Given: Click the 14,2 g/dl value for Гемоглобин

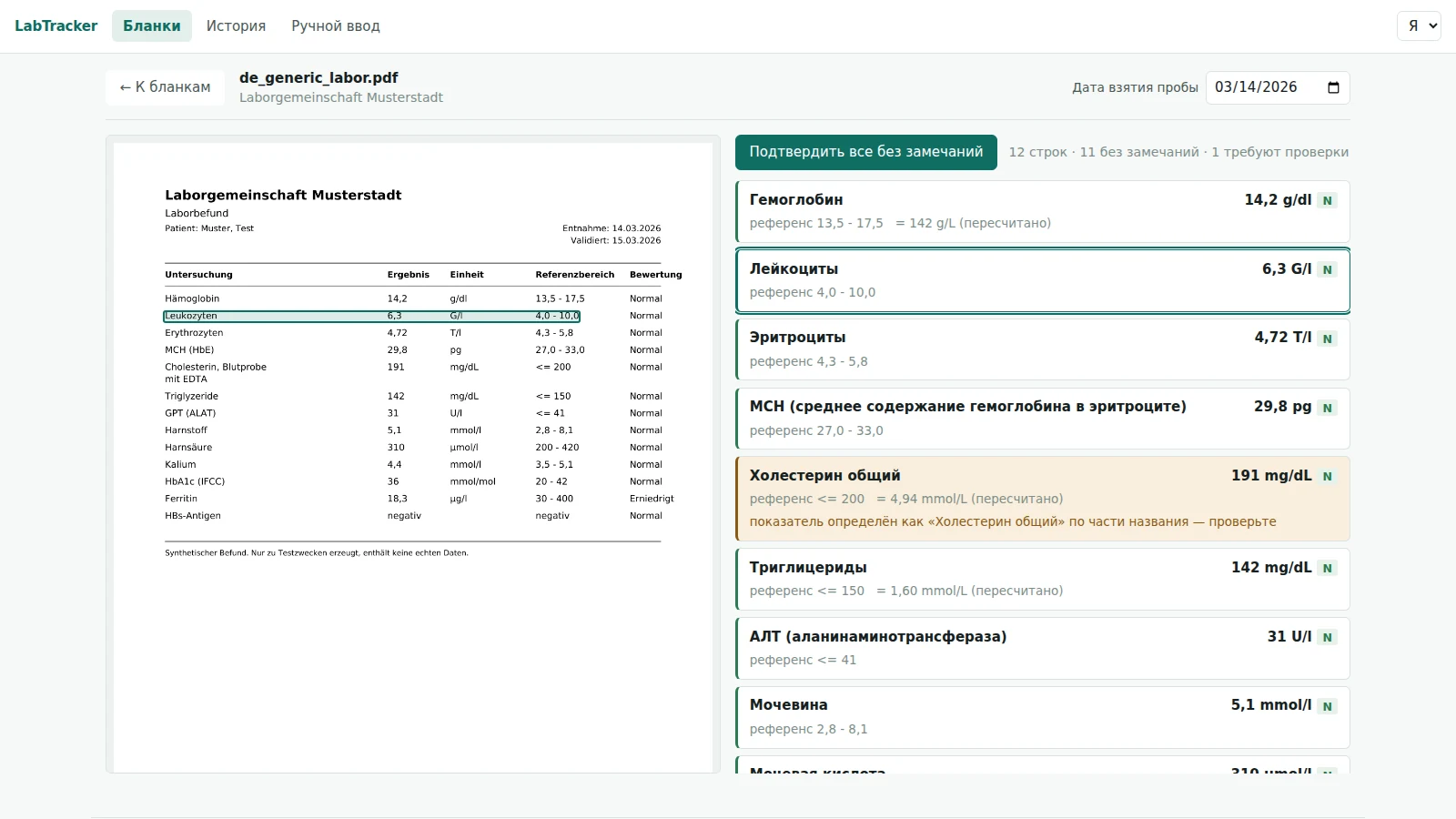Looking at the screenshot, I should [x=1278, y=200].
